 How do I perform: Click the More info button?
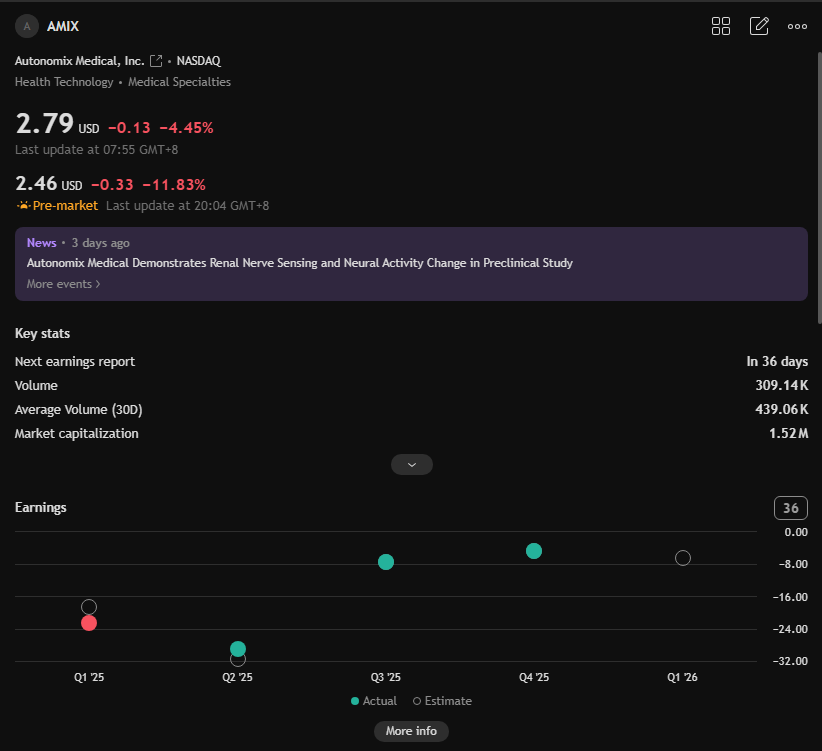point(411,731)
